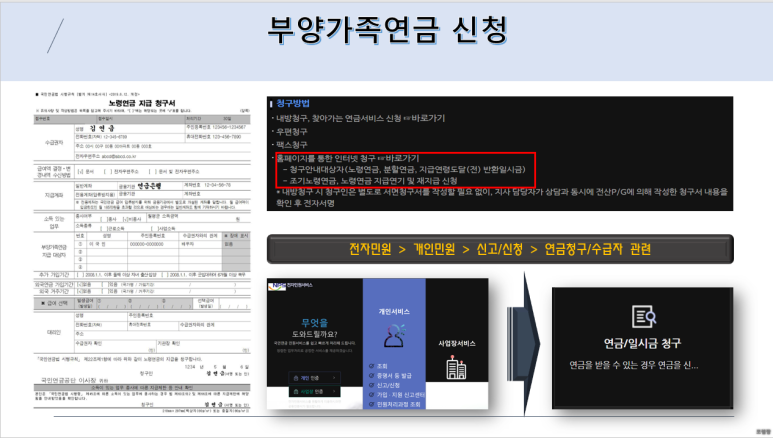Click the 사업장서비스 building icon
This screenshot has width=773, height=438.
tap(456, 367)
